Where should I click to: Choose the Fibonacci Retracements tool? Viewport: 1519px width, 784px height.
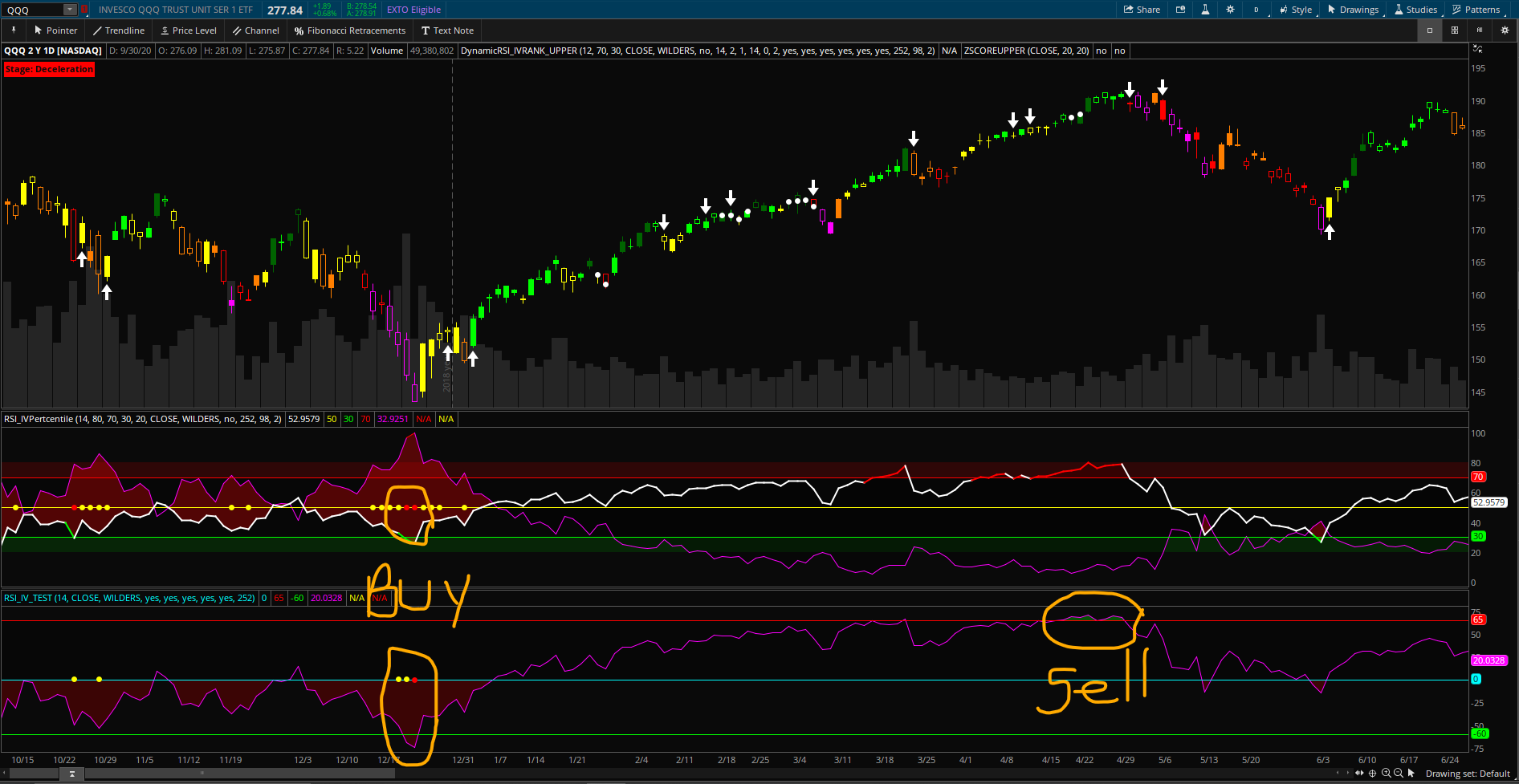(x=349, y=30)
